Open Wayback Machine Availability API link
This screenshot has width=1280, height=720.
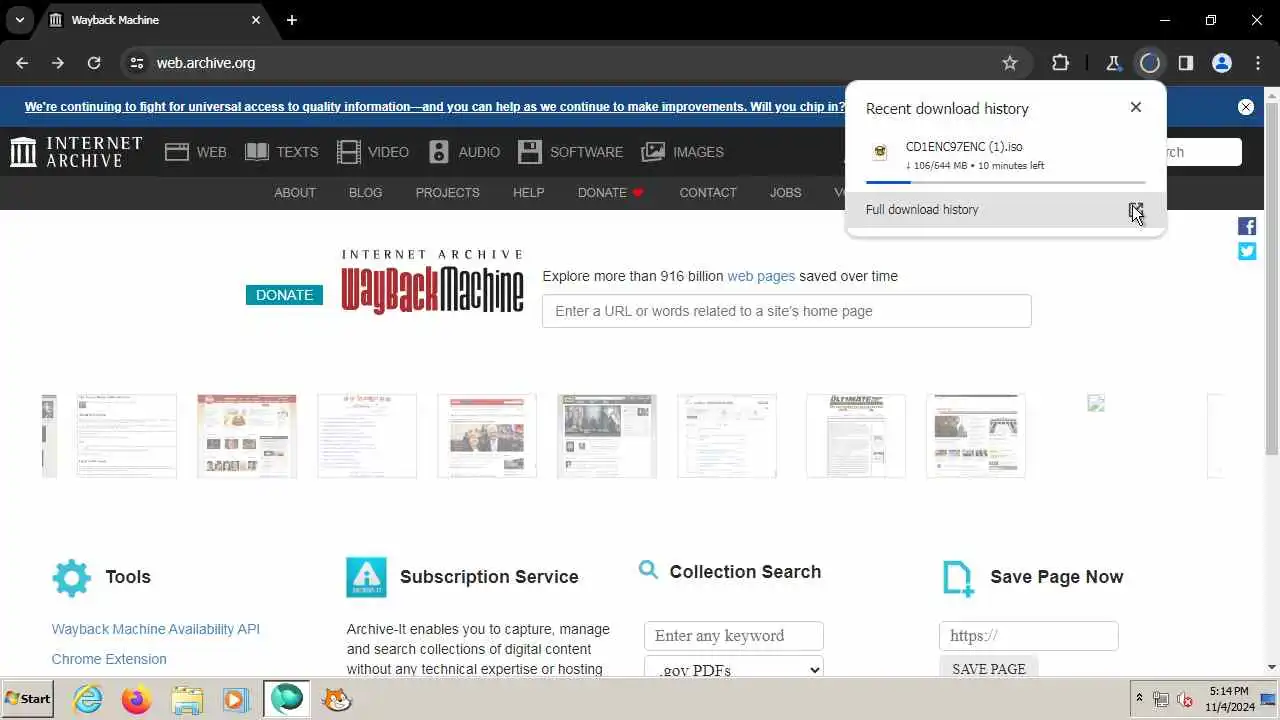pyautogui.click(x=156, y=629)
